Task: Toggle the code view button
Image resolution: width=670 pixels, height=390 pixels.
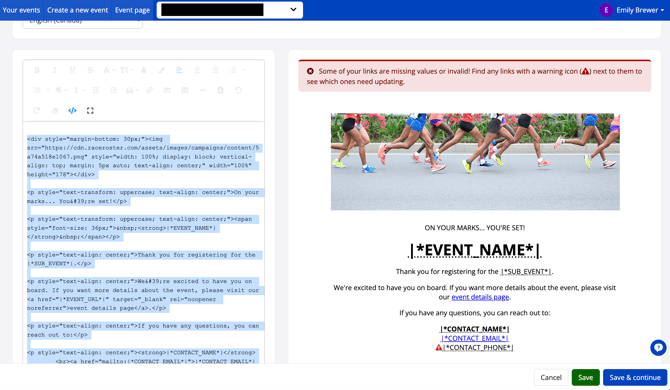Action: click(72, 111)
